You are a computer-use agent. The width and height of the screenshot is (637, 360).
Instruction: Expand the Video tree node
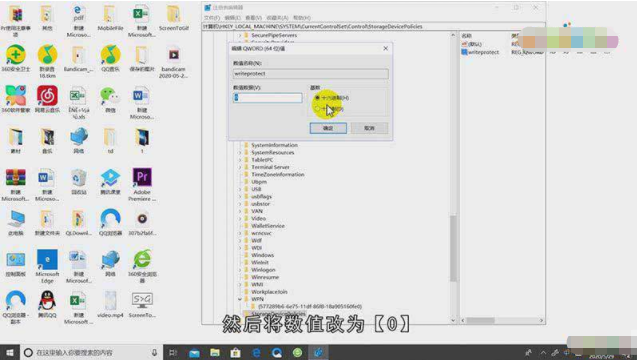pyautogui.click(x=240, y=218)
